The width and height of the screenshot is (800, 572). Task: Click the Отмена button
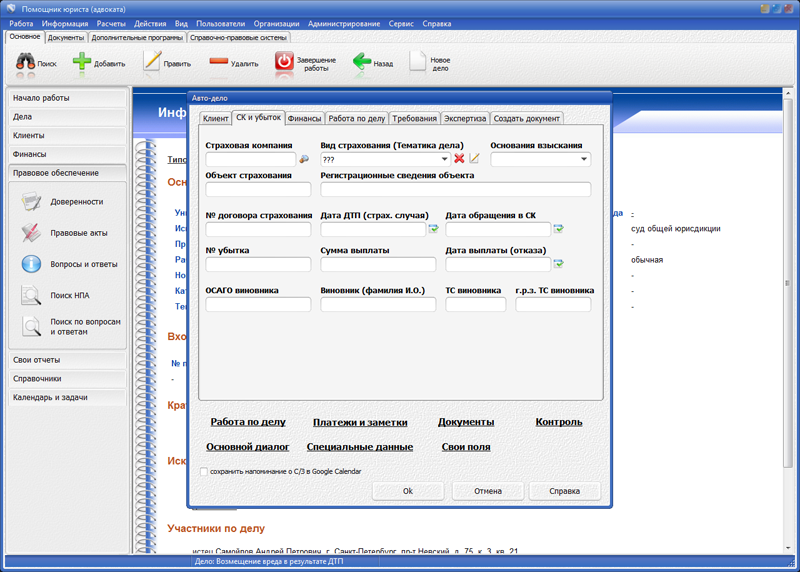click(488, 491)
